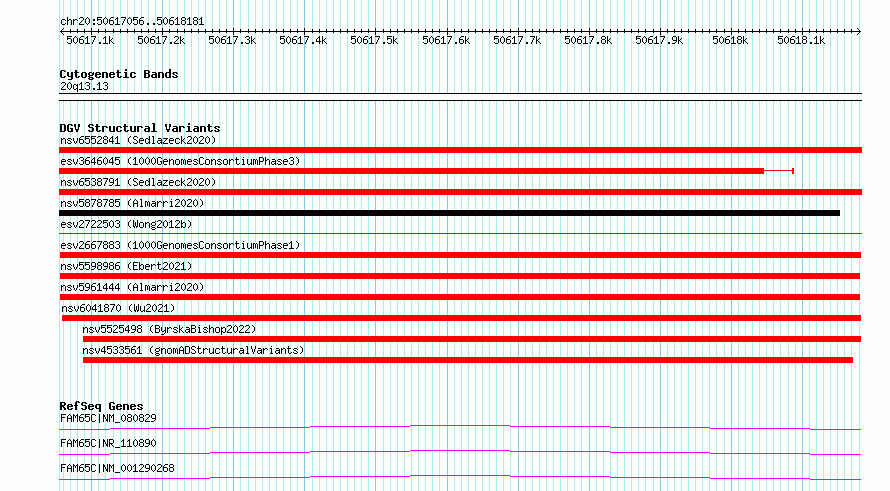
Task: Click the 50617.9k ruler tick label
Action: coord(659,40)
